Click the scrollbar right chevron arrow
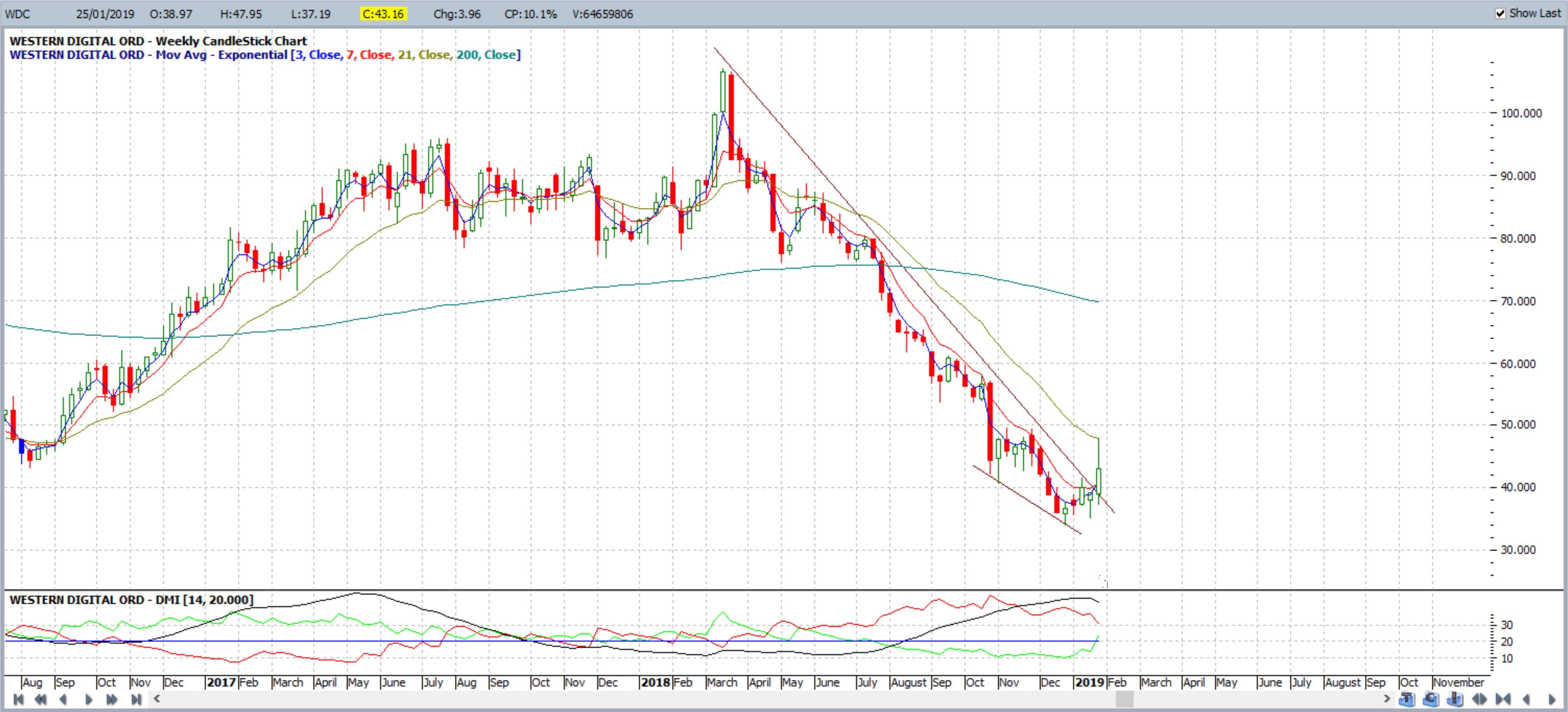Screen dimensions: 1568x712 point(1387,699)
